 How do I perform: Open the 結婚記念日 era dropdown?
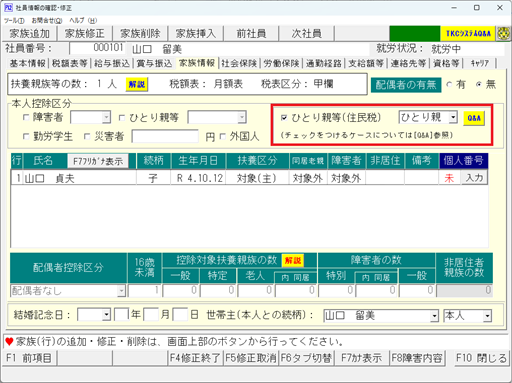pyautogui.click(x=106, y=315)
